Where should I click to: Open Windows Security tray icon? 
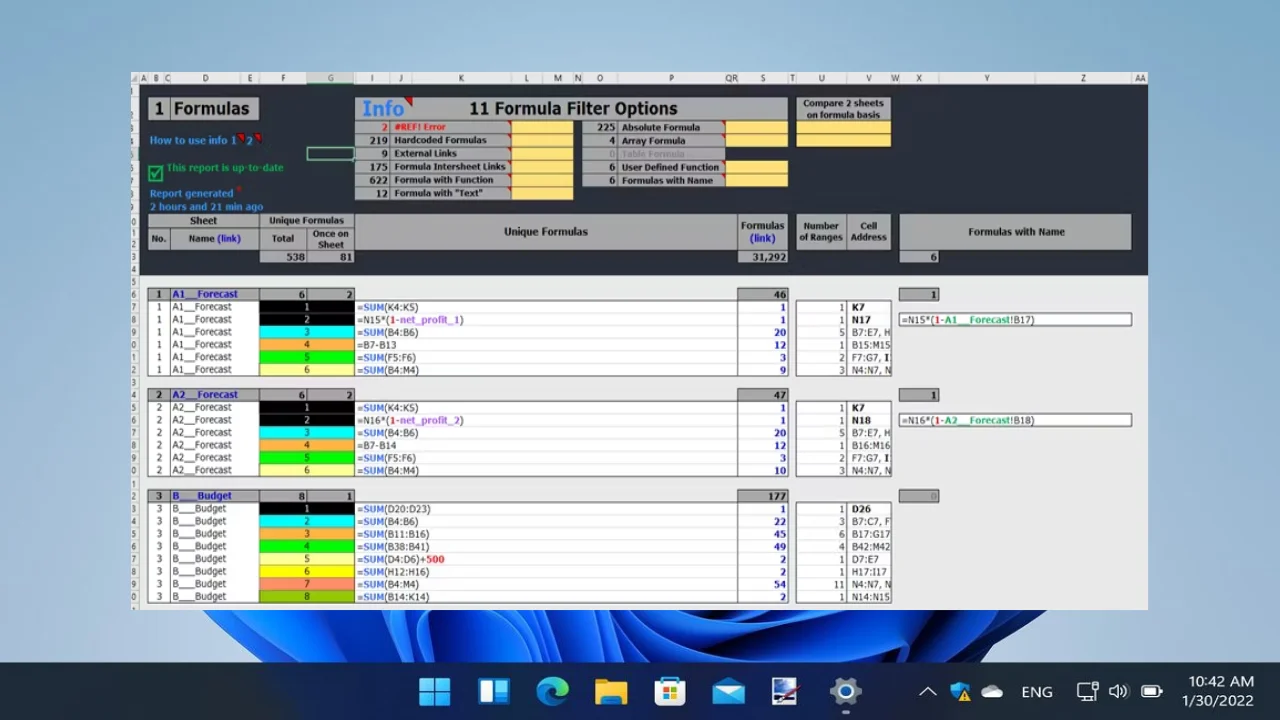(960, 691)
